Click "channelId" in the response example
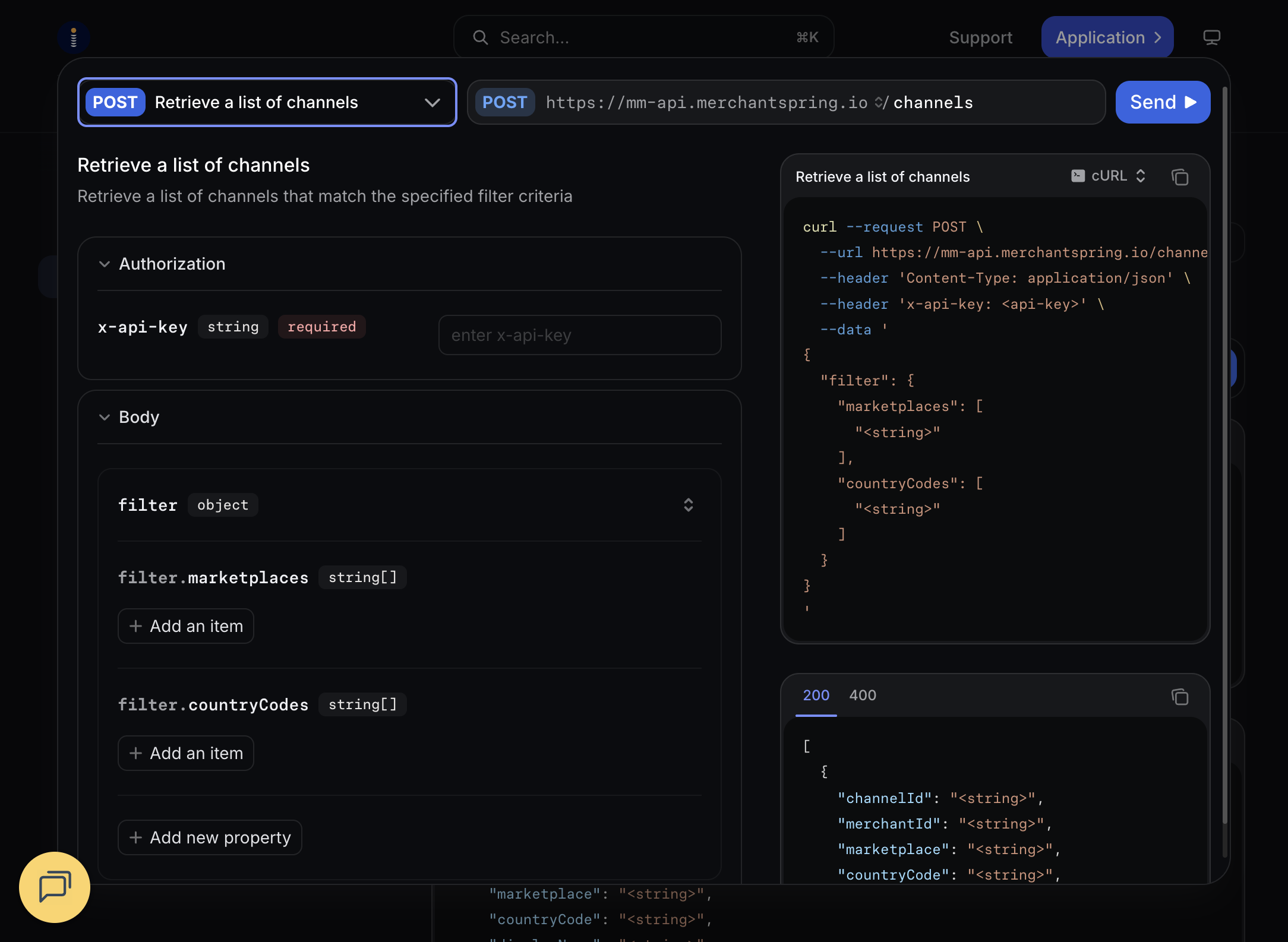1288x942 pixels. (885, 798)
